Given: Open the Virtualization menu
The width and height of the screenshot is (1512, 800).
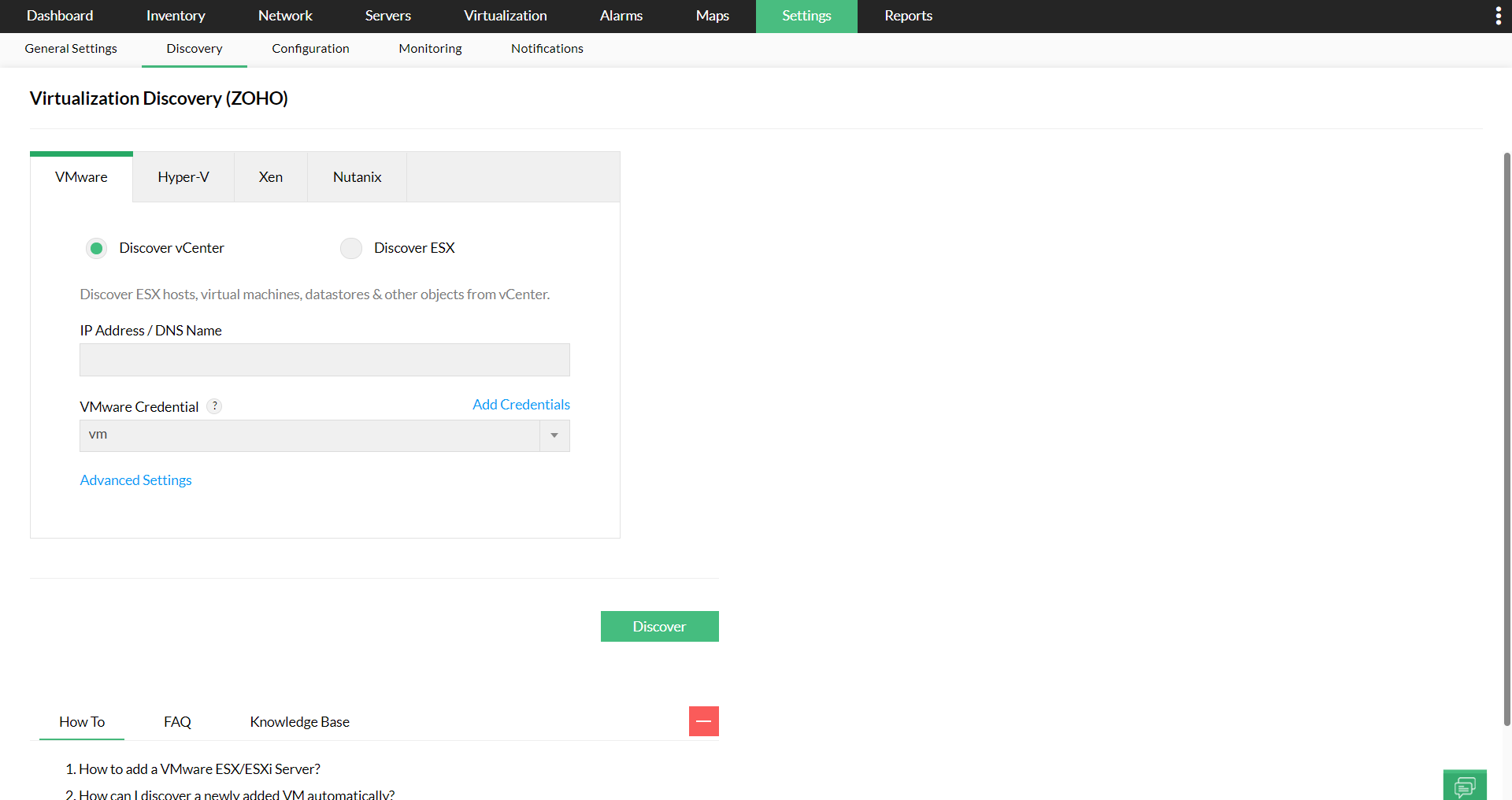Looking at the screenshot, I should coord(506,16).
